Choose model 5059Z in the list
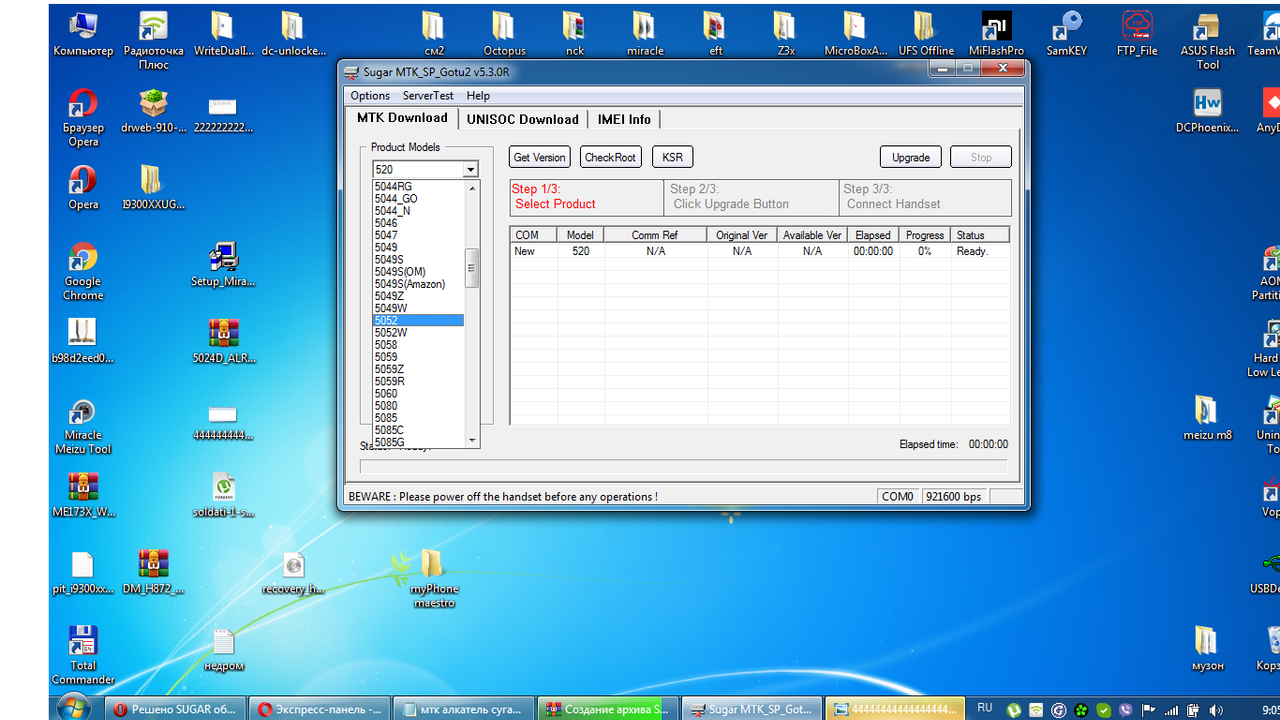Image resolution: width=1280 pixels, height=720 pixels. pyautogui.click(x=418, y=369)
